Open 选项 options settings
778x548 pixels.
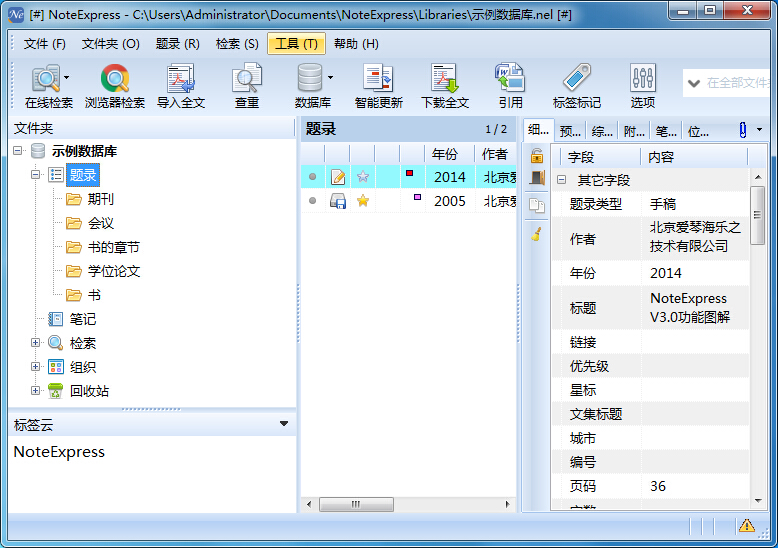[x=643, y=85]
